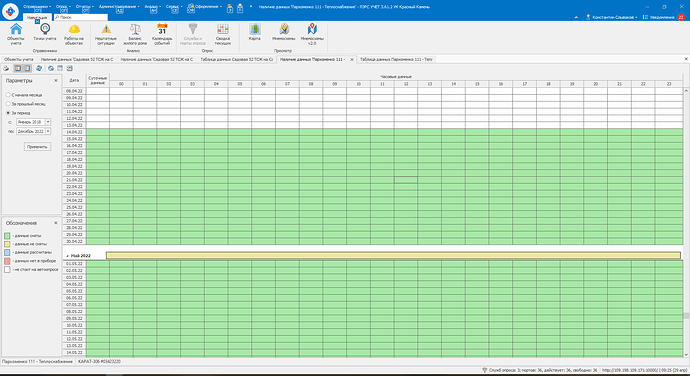Select the 'С начала месяца' radio option
The image size is (690, 376).
[x=8, y=95]
